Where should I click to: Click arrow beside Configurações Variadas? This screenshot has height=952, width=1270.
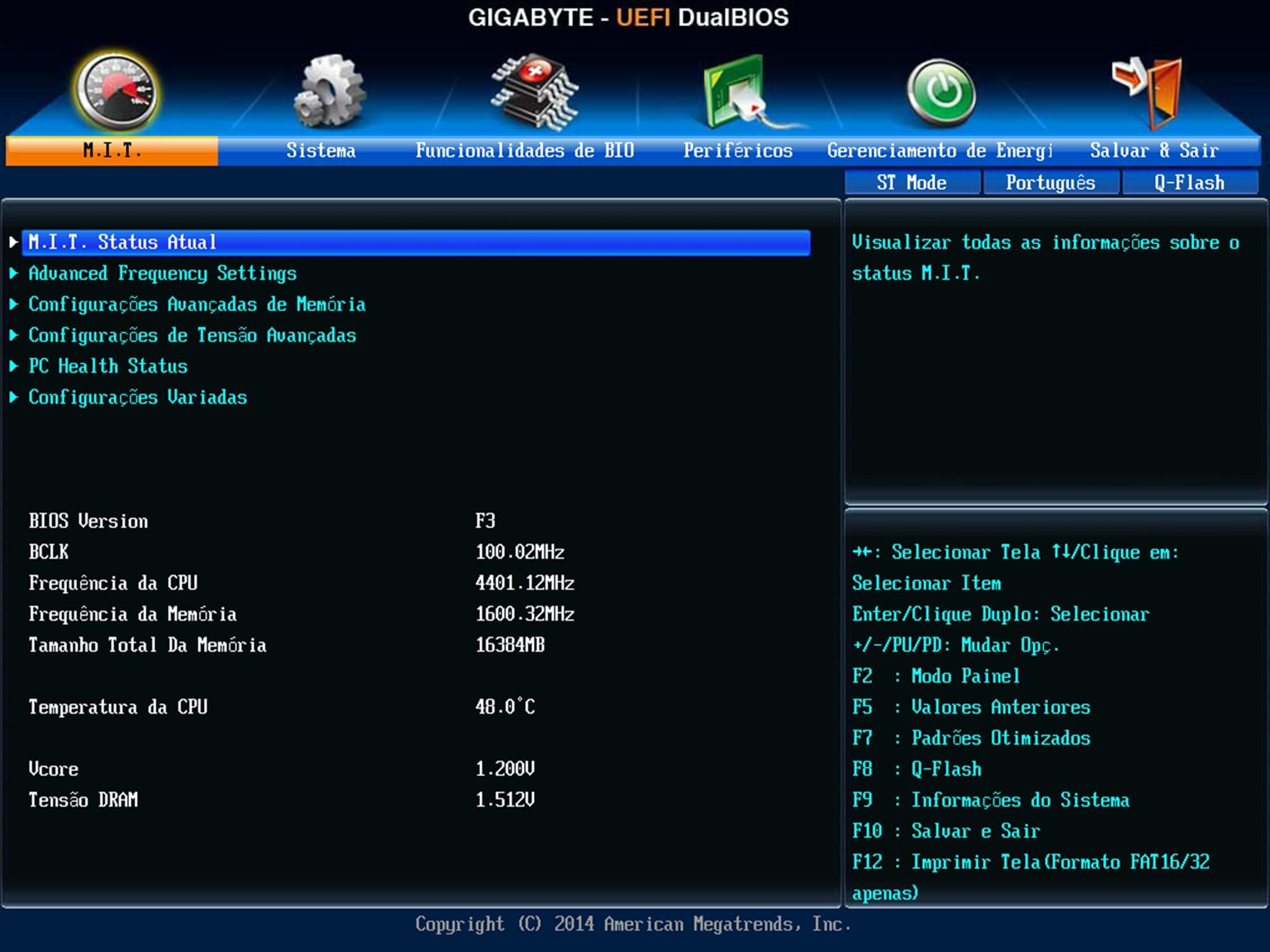pyautogui.click(x=13, y=397)
